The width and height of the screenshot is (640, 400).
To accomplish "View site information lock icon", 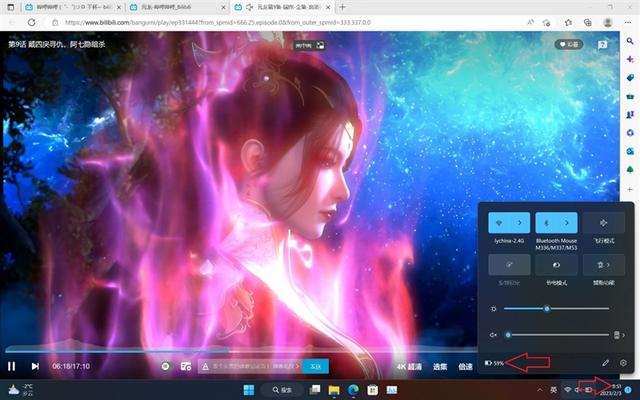I will 56,22.
